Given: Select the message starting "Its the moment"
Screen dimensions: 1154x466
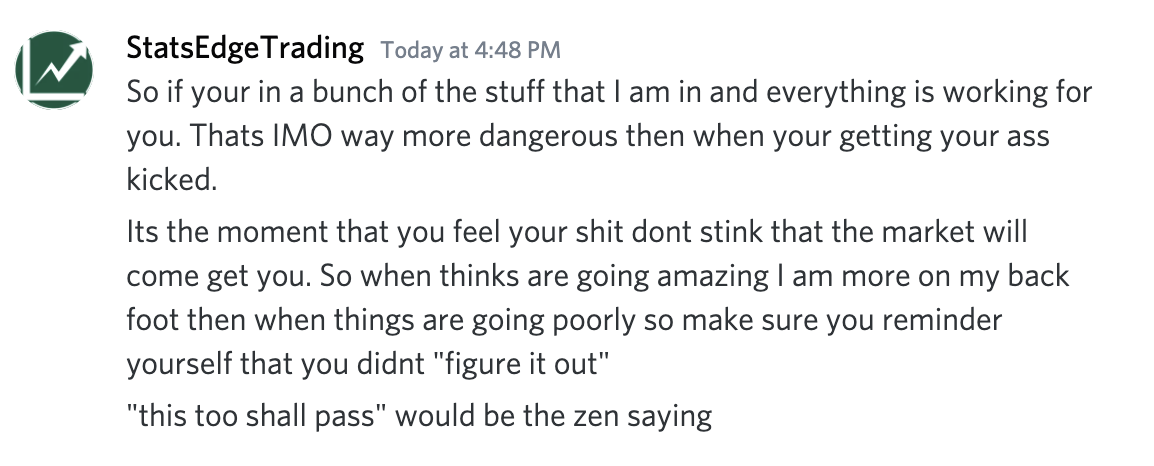Looking at the screenshot, I should pyautogui.click(x=598, y=298).
